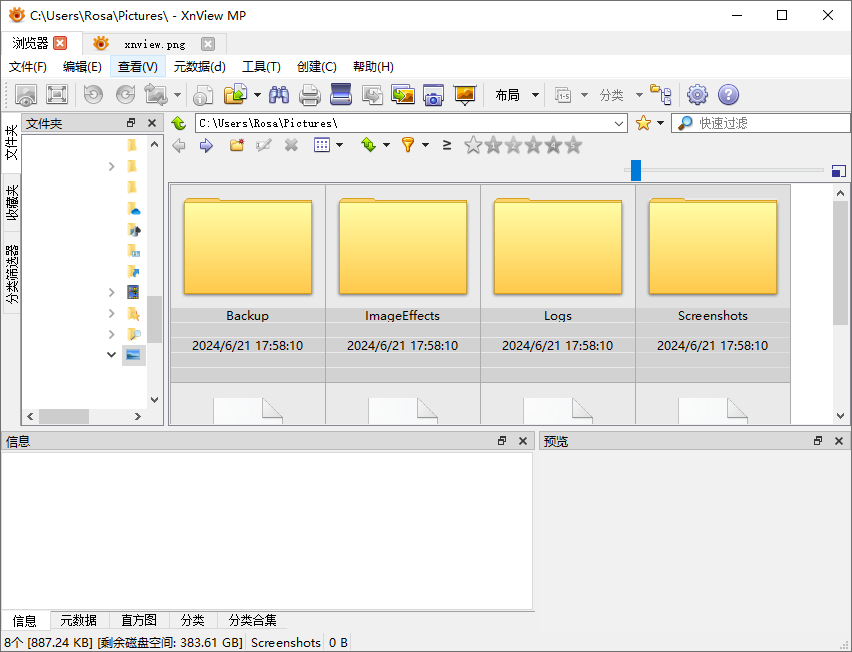
Task: Open the 布局 (Layout) dropdown
Action: [514, 95]
